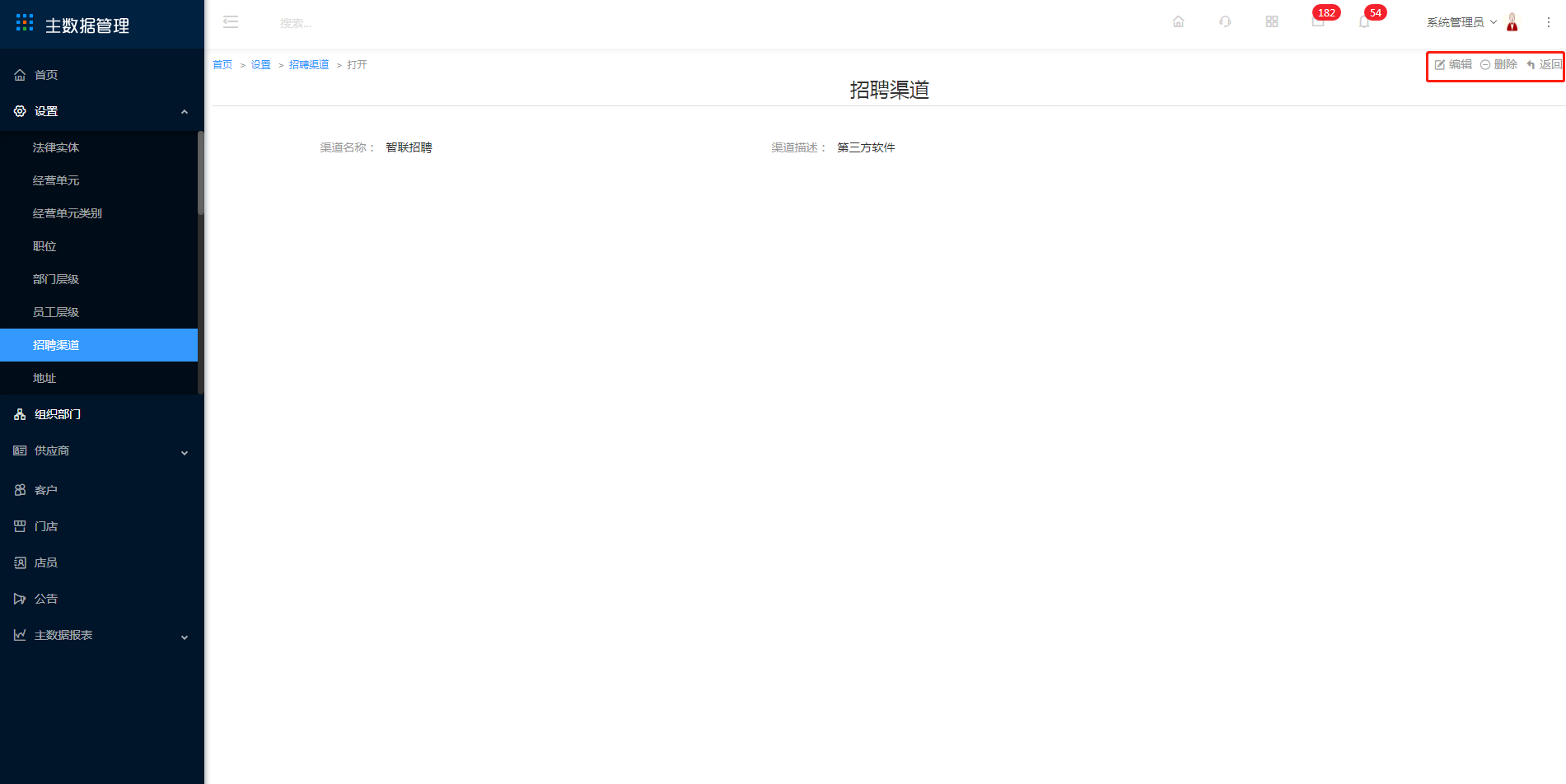Click the 返回 back button
The image size is (1566, 784).
[1544, 64]
